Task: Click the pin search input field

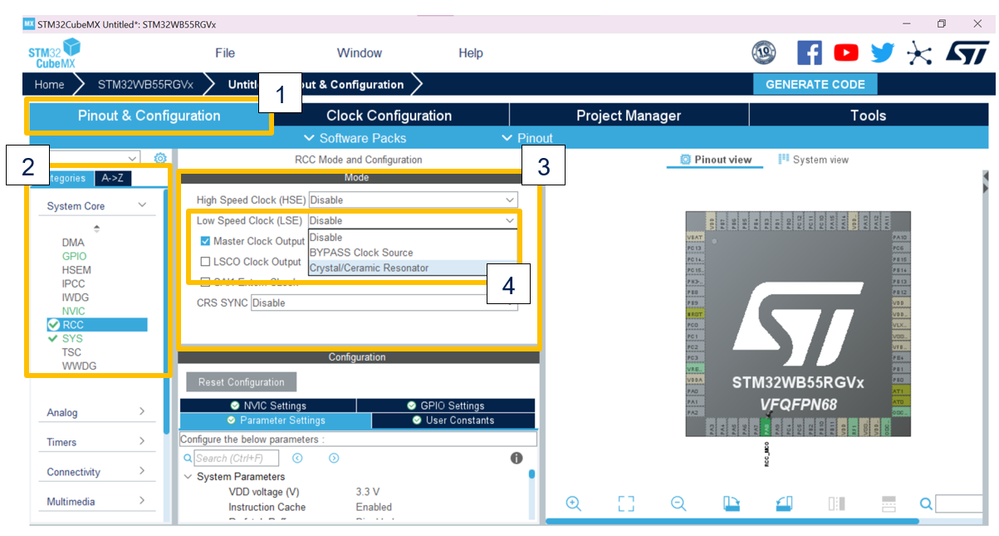Action: coord(959,503)
